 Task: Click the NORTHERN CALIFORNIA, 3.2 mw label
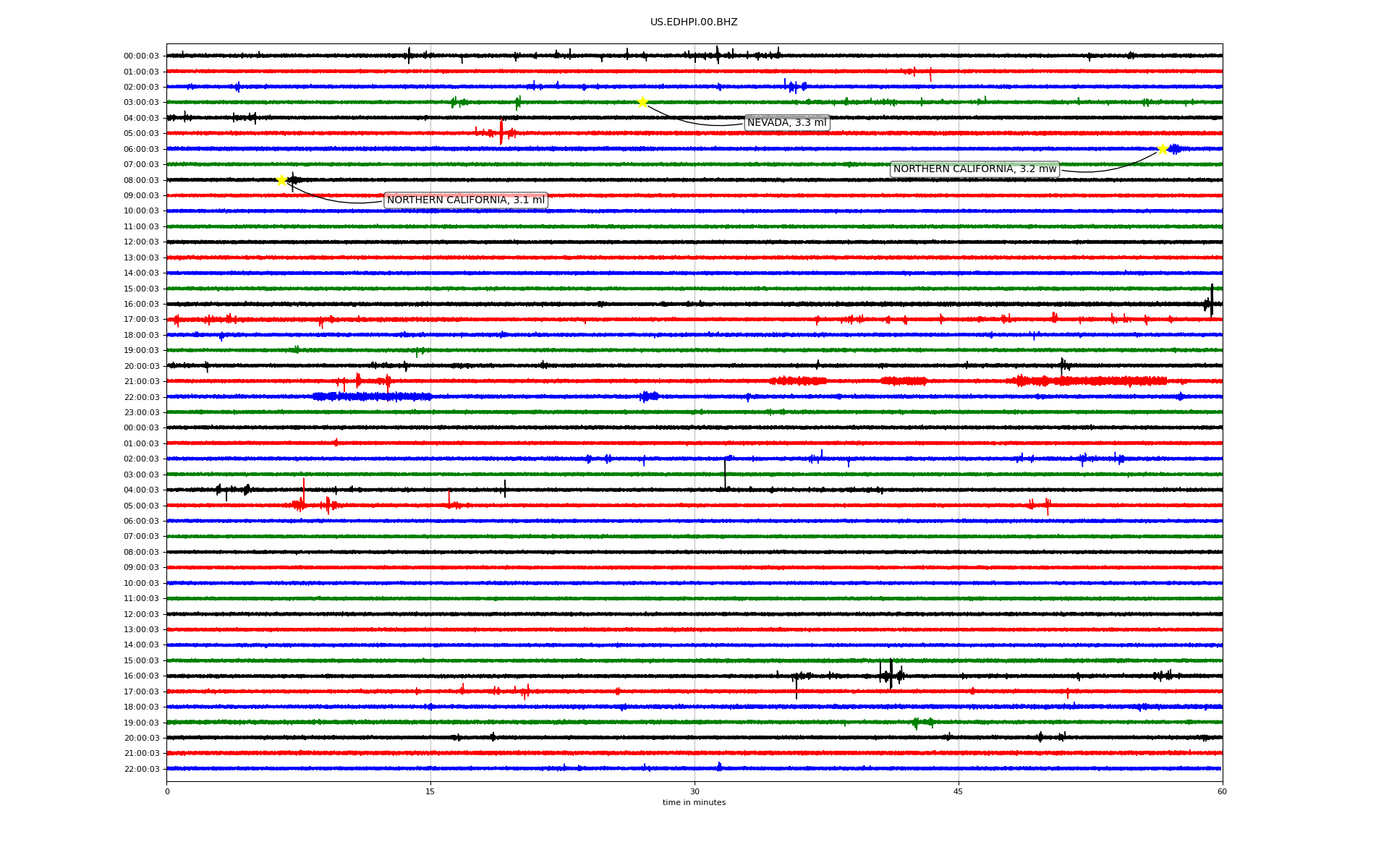[x=974, y=169]
